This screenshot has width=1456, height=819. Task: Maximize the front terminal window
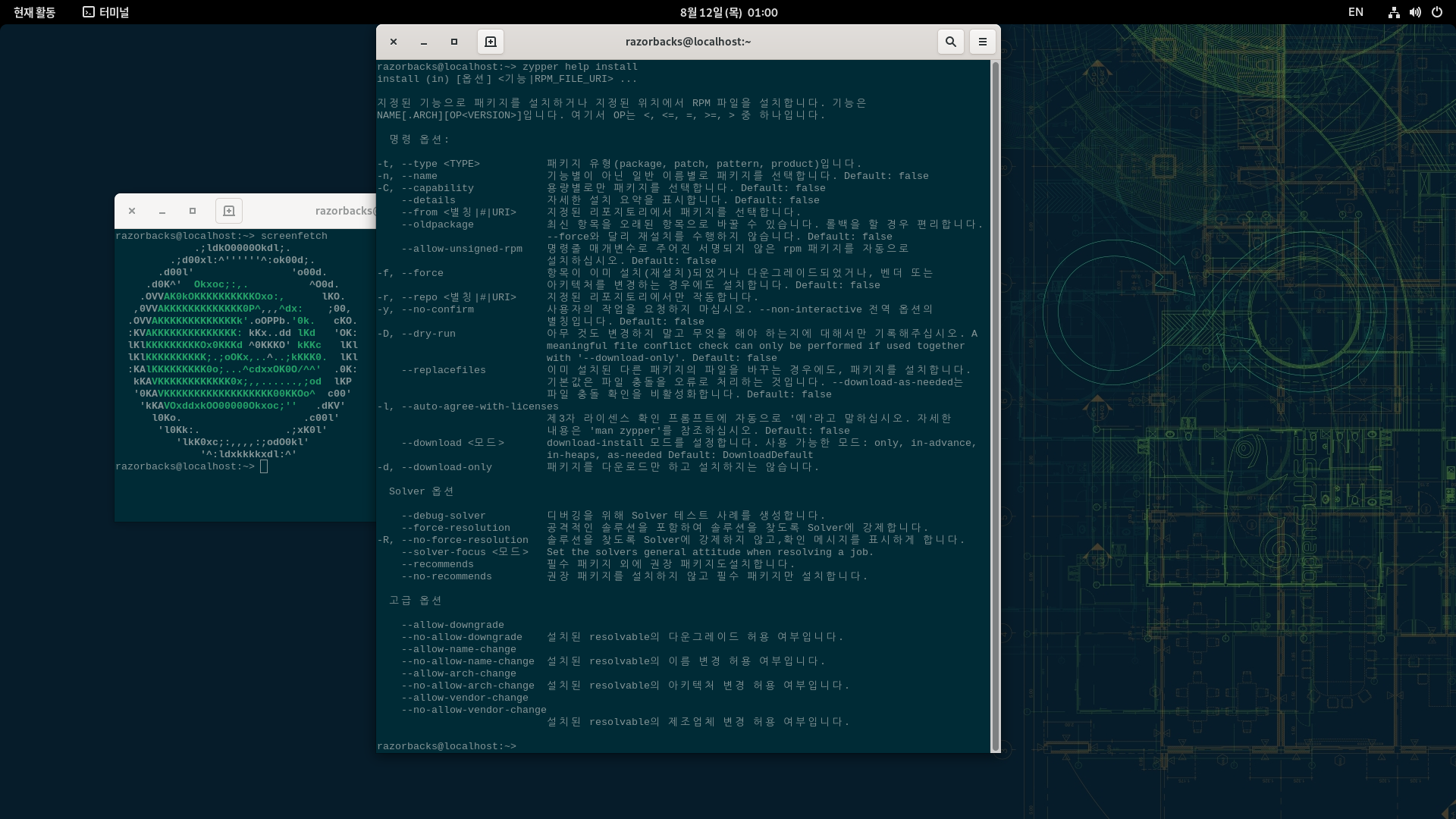pos(454,42)
